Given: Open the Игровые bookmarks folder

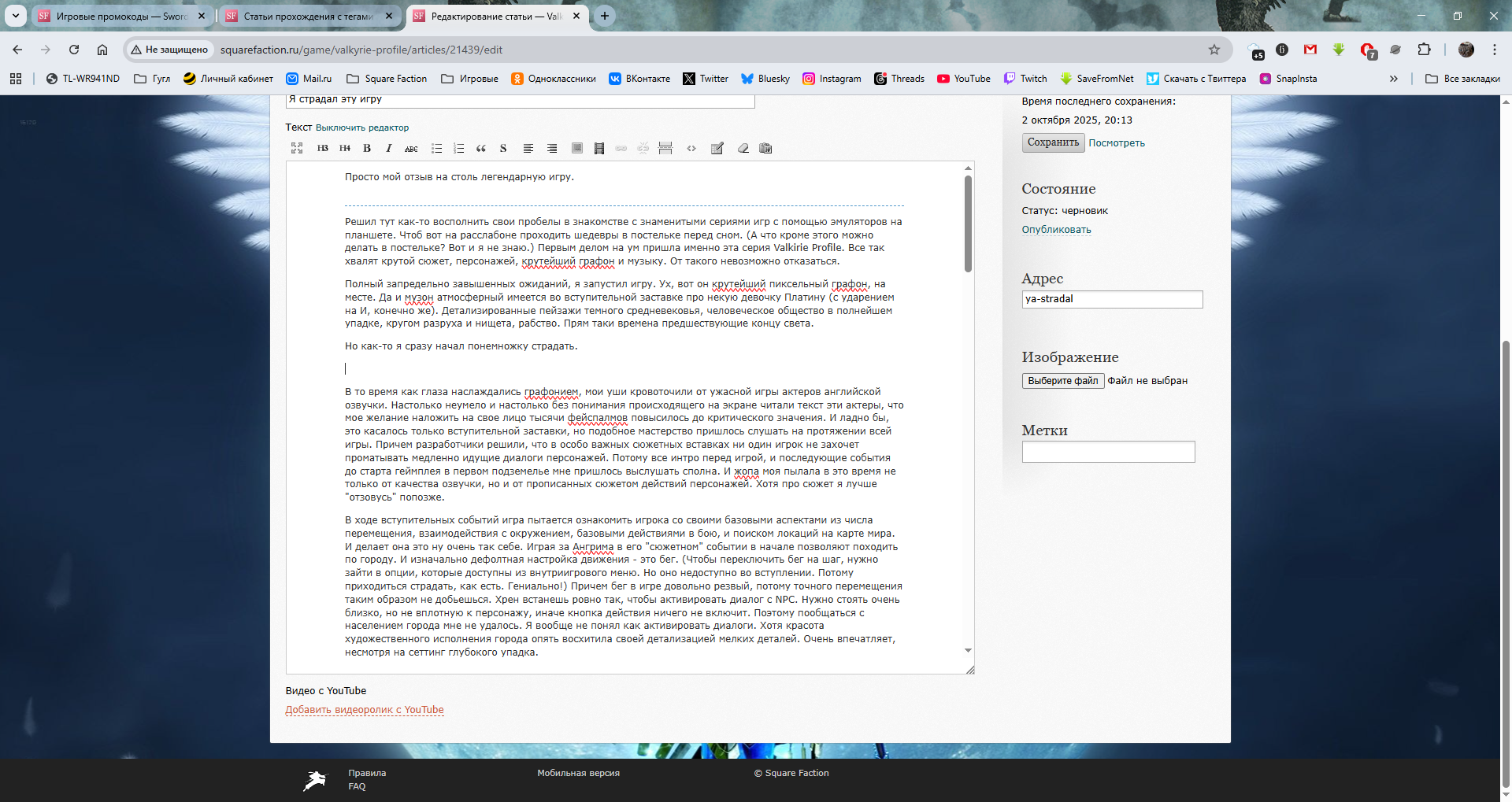Looking at the screenshot, I should point(470,79).
